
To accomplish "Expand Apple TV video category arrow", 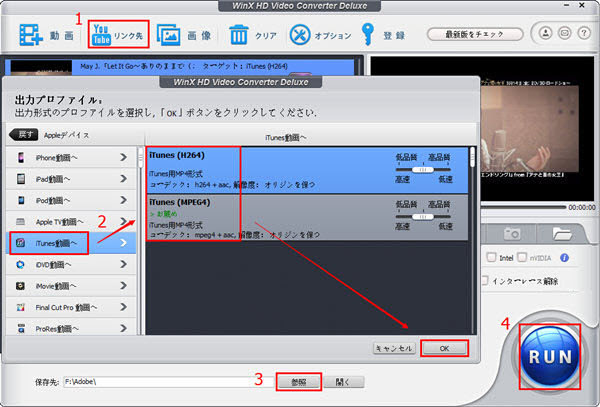I will (123, 221).
